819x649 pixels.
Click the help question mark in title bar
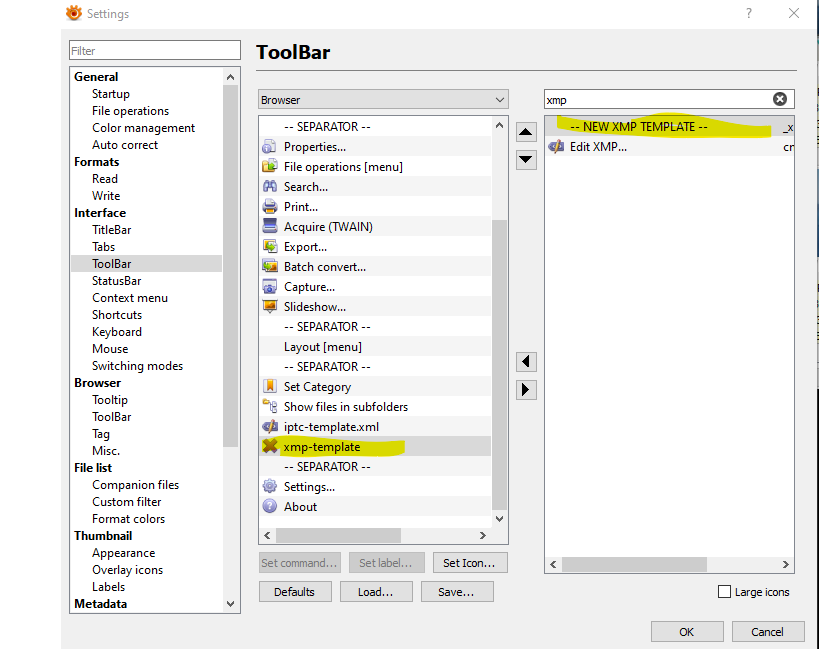(x=749, y=13)
